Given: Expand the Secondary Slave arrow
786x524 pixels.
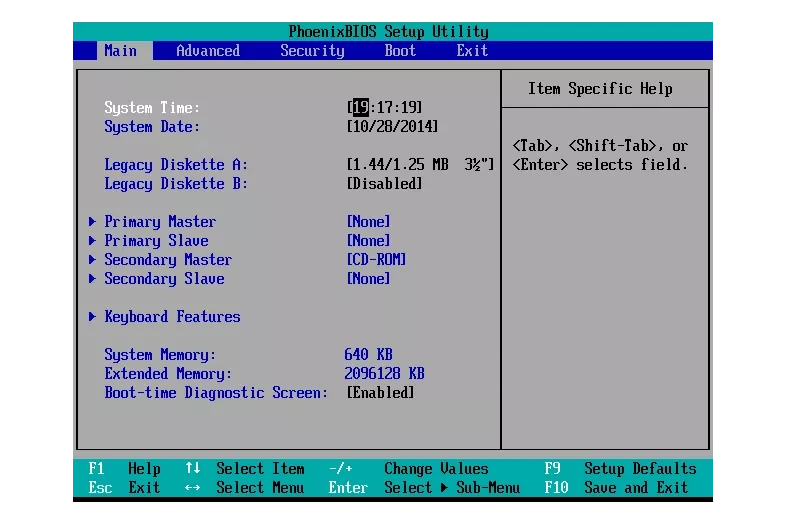Looking at the screenshot, I should (92, 279).
